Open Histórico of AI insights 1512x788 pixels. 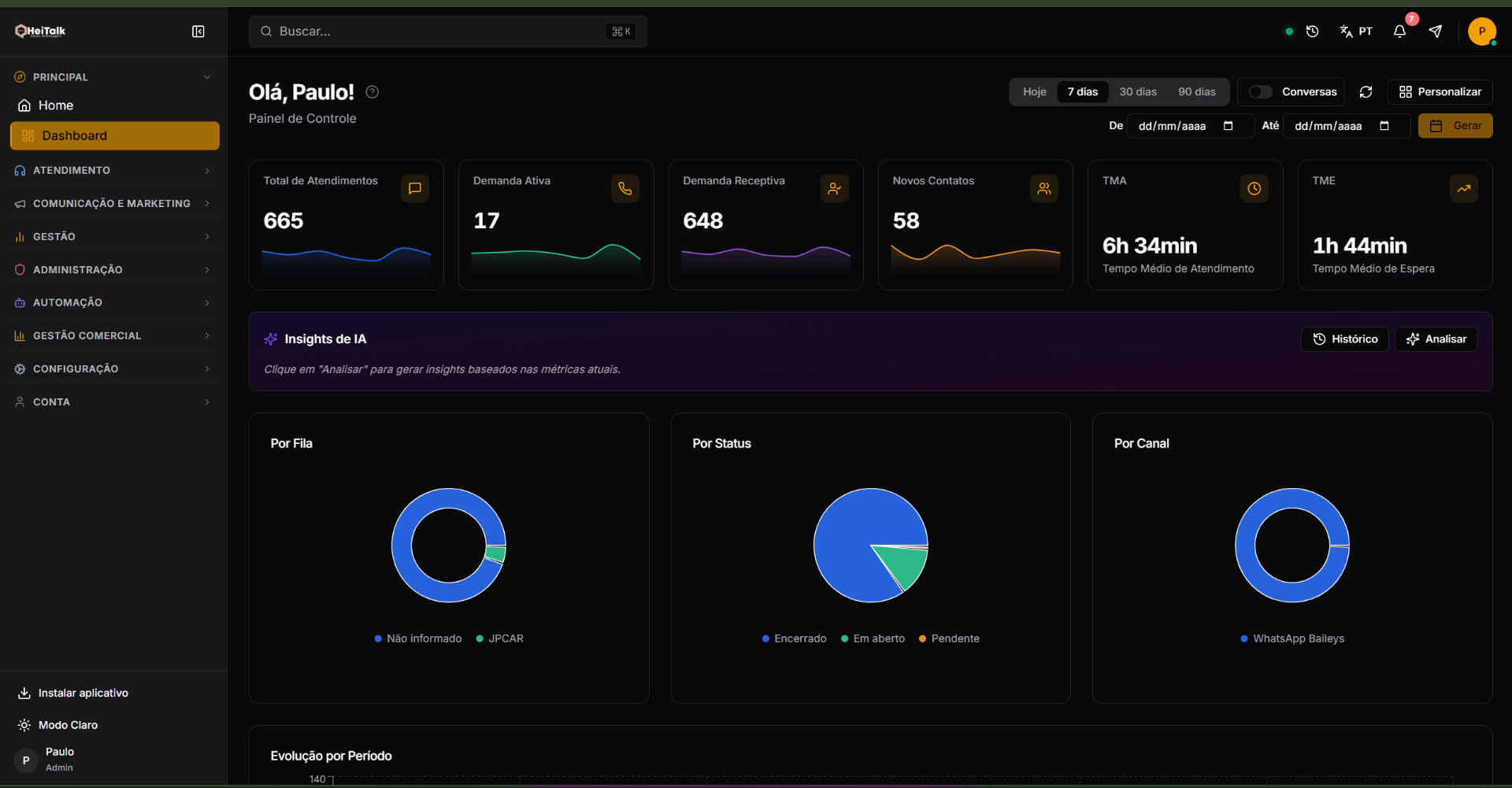pyautogui.click(x=1344, y=339)
